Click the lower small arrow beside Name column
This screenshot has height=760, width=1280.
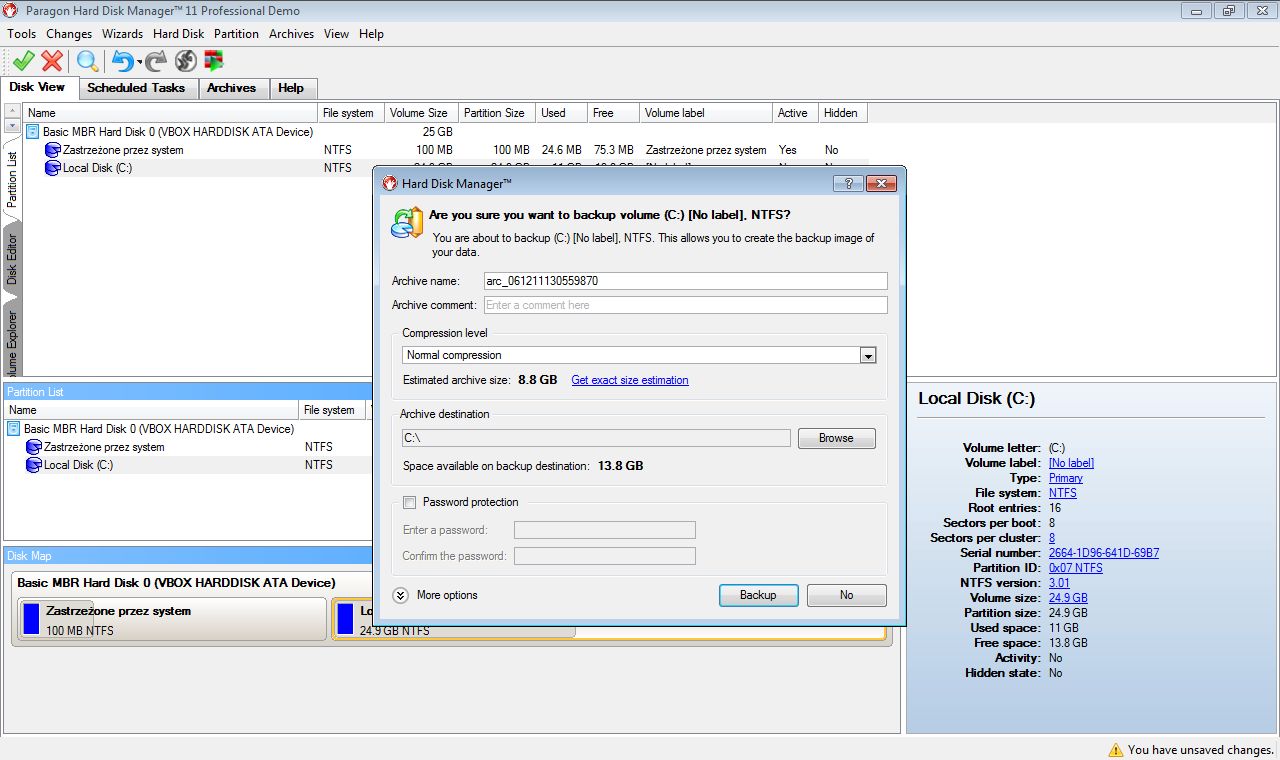click(x=12, y=126)
